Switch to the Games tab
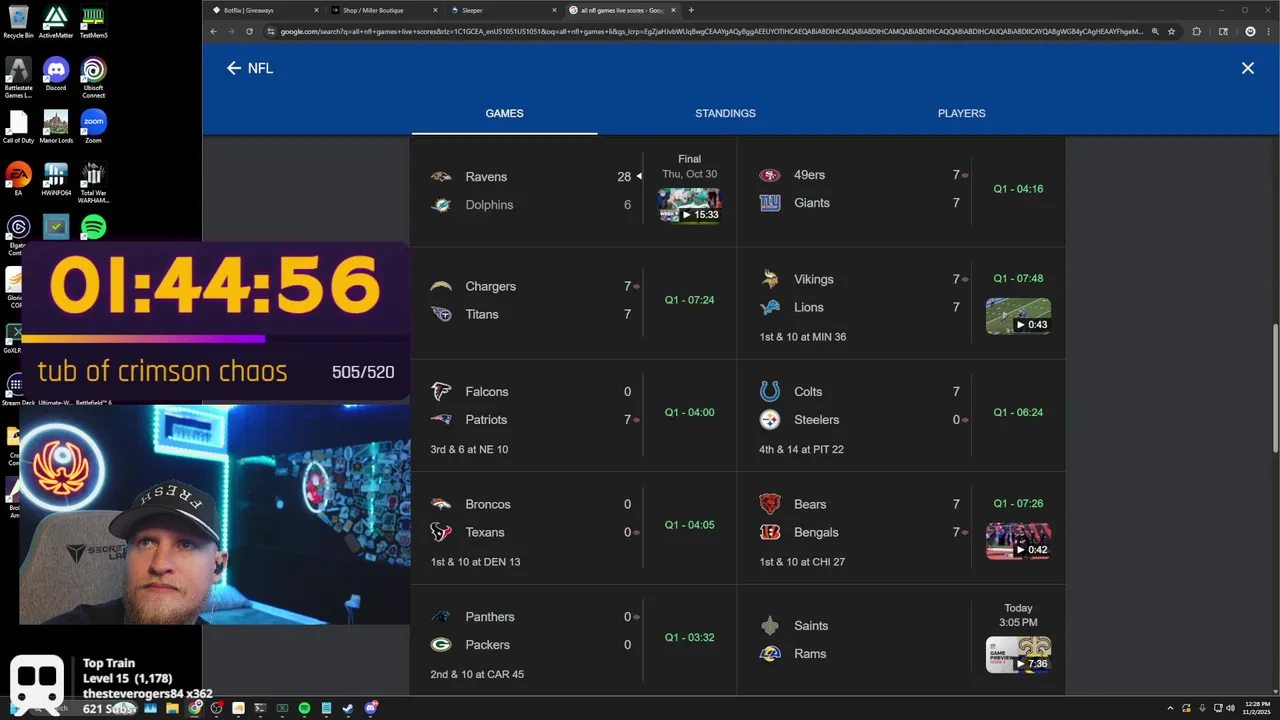The image size is (1280, 720). (504, 113)
